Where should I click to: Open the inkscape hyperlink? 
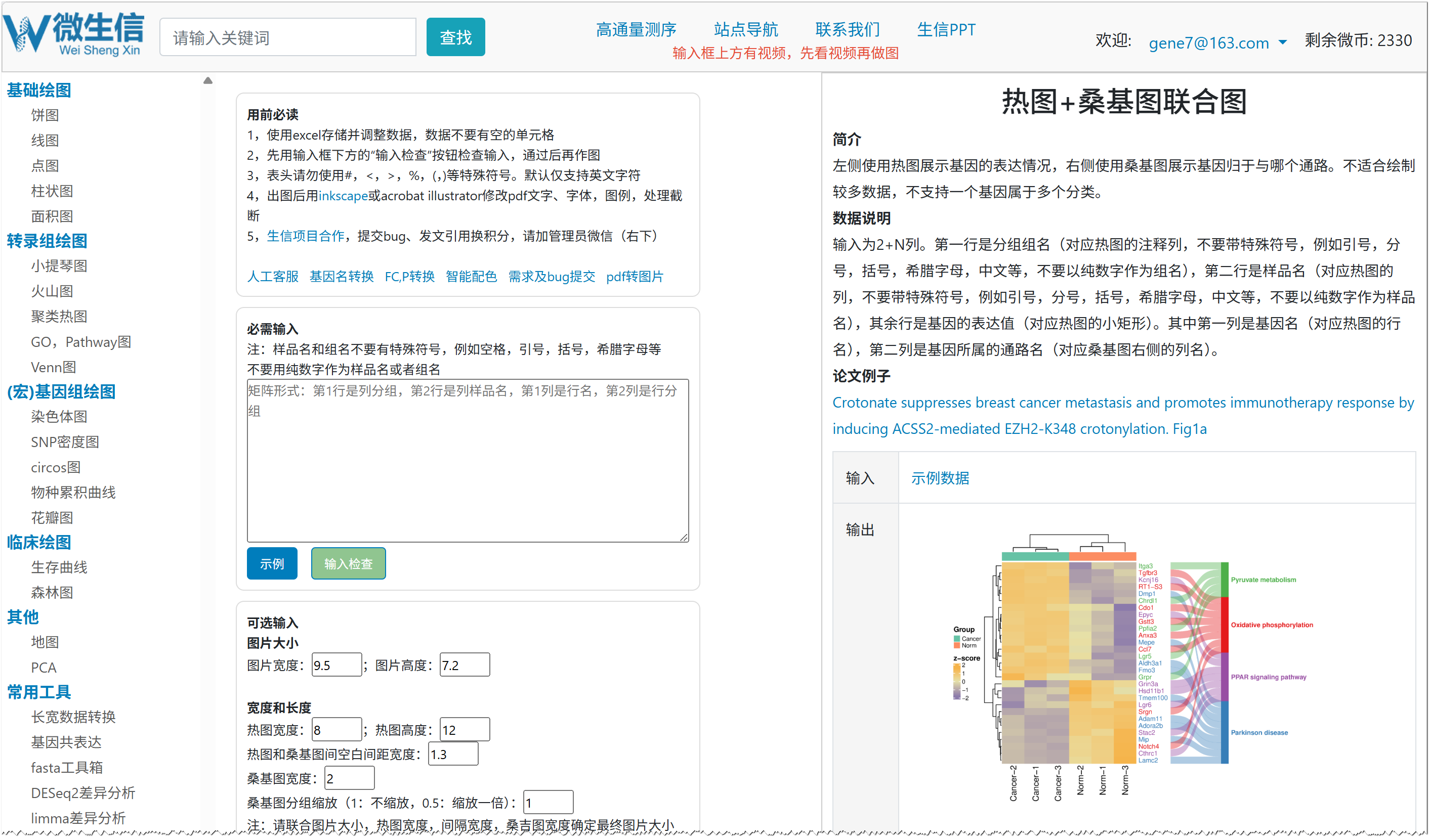(x=343, y=196)
